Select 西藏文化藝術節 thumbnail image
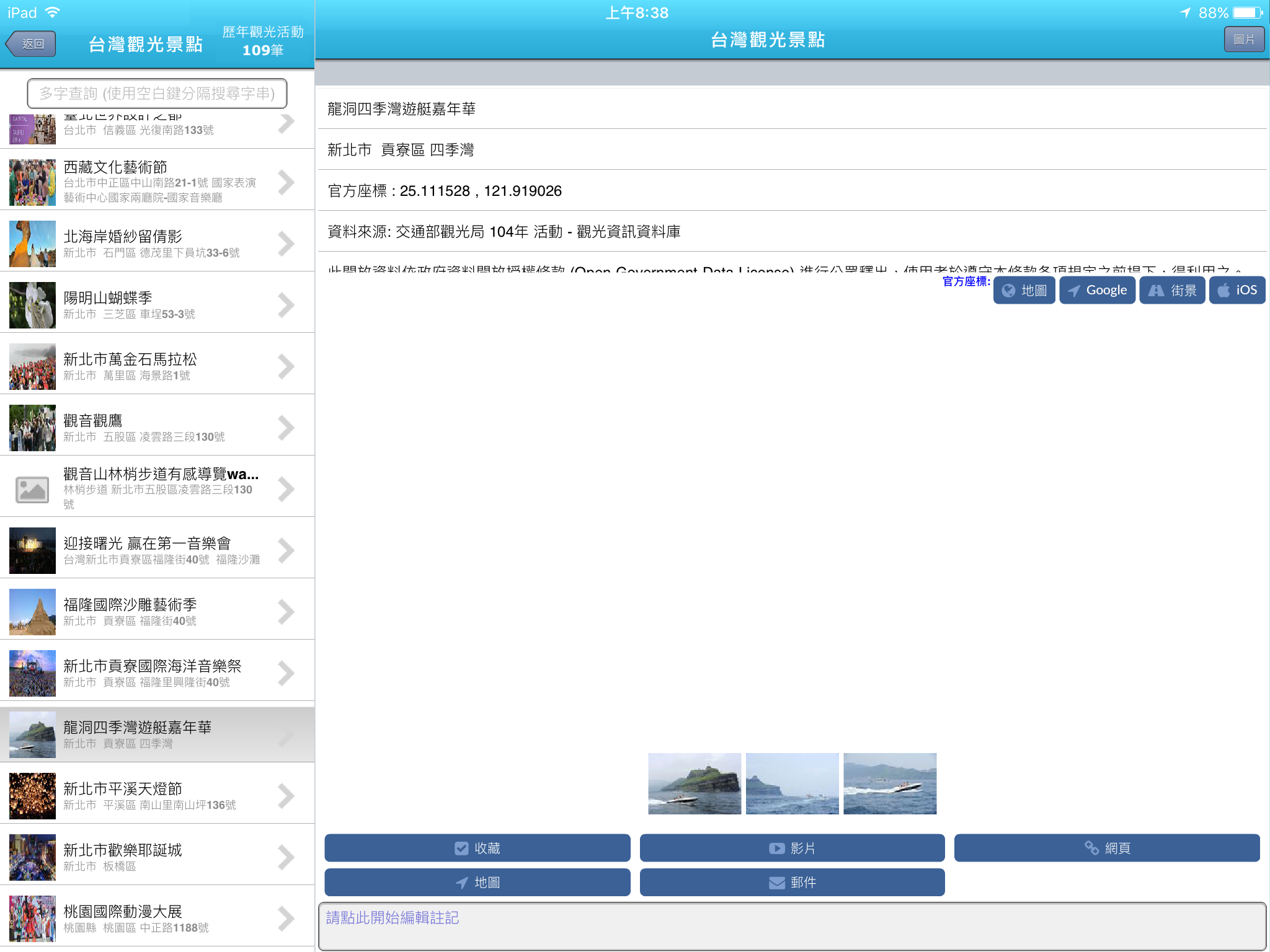The image size is (1270, 952). tap(32, 182)
